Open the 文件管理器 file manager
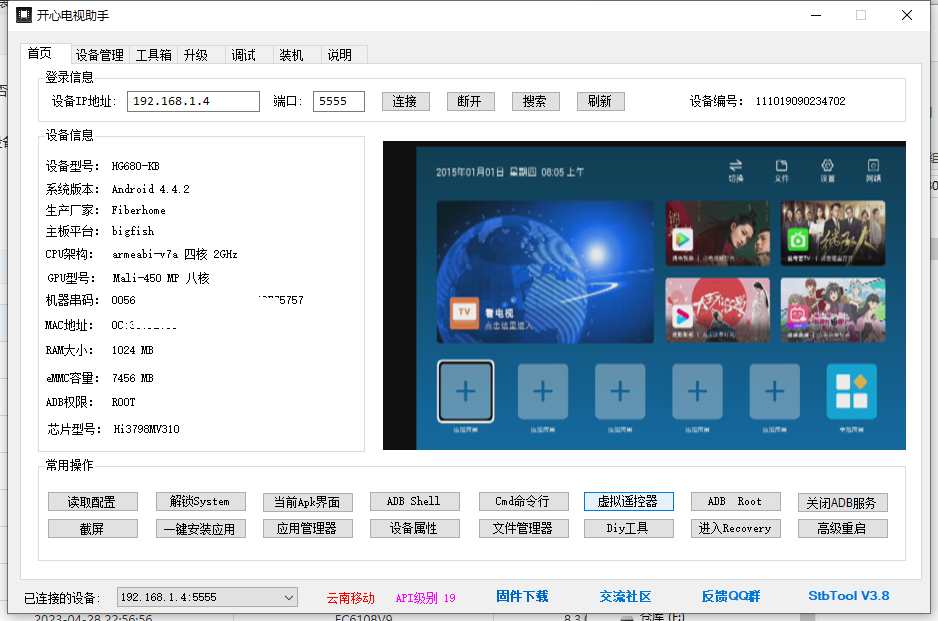Screen dimensions: 938x621 [x=523, y=528]
